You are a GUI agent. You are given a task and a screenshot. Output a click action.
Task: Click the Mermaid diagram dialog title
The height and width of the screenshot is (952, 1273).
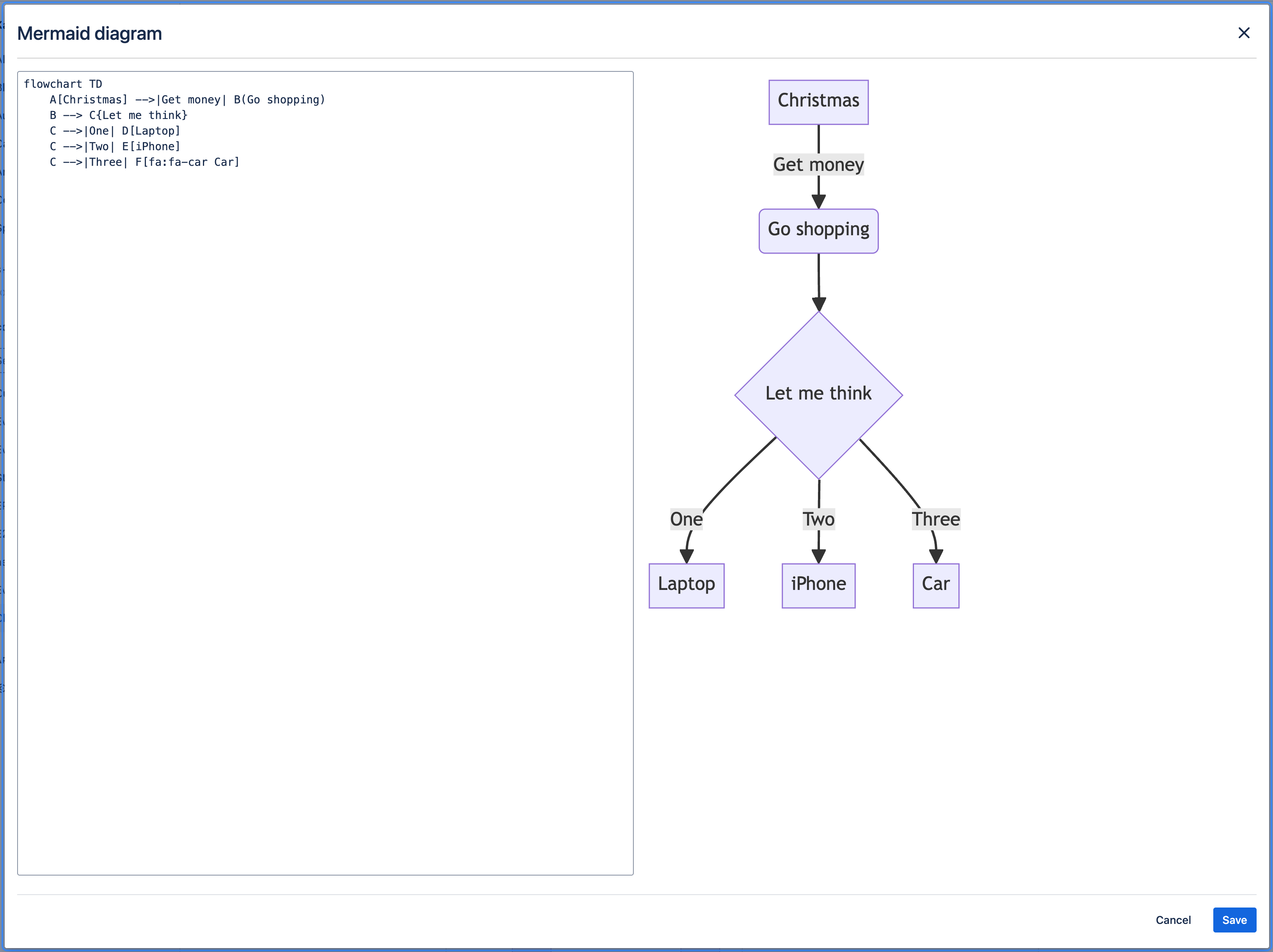89,34
